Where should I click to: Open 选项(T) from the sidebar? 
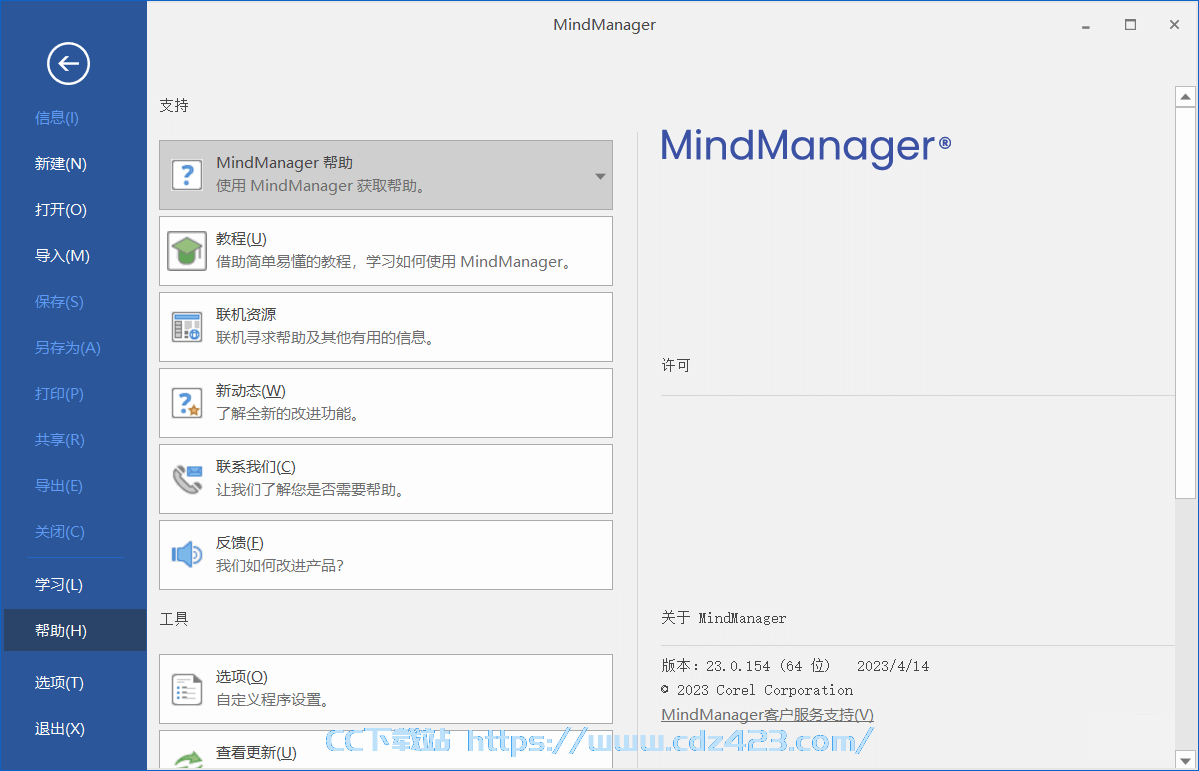tap(59, 682)
